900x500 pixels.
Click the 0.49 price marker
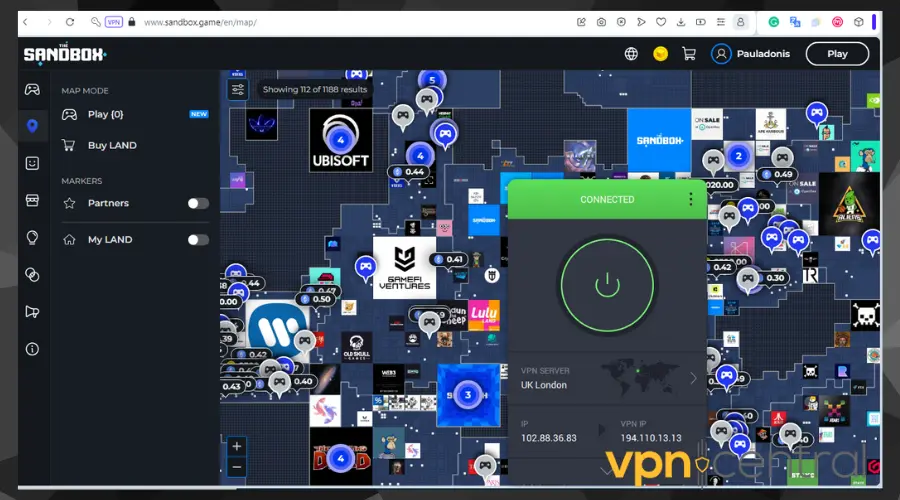point(777,174)
